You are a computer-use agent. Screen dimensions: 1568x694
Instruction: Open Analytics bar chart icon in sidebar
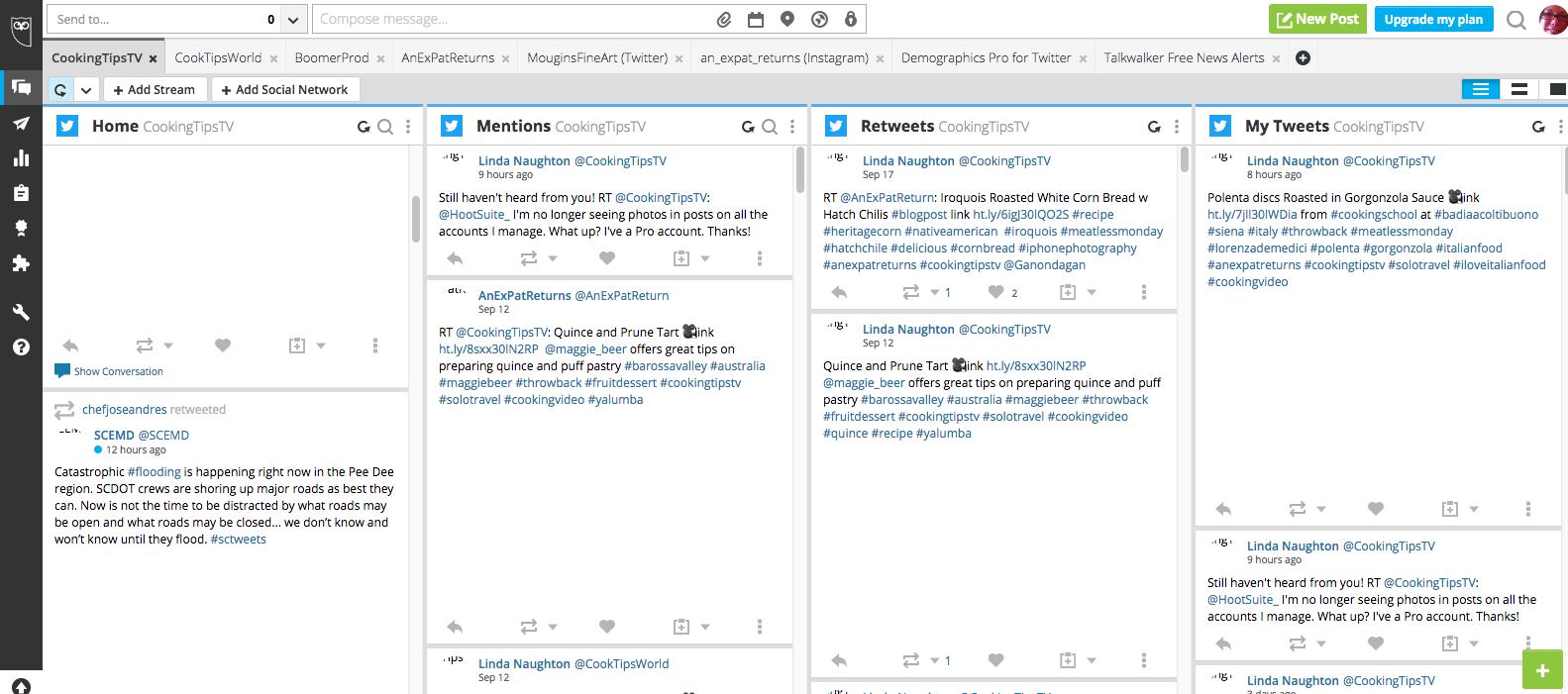21,158
